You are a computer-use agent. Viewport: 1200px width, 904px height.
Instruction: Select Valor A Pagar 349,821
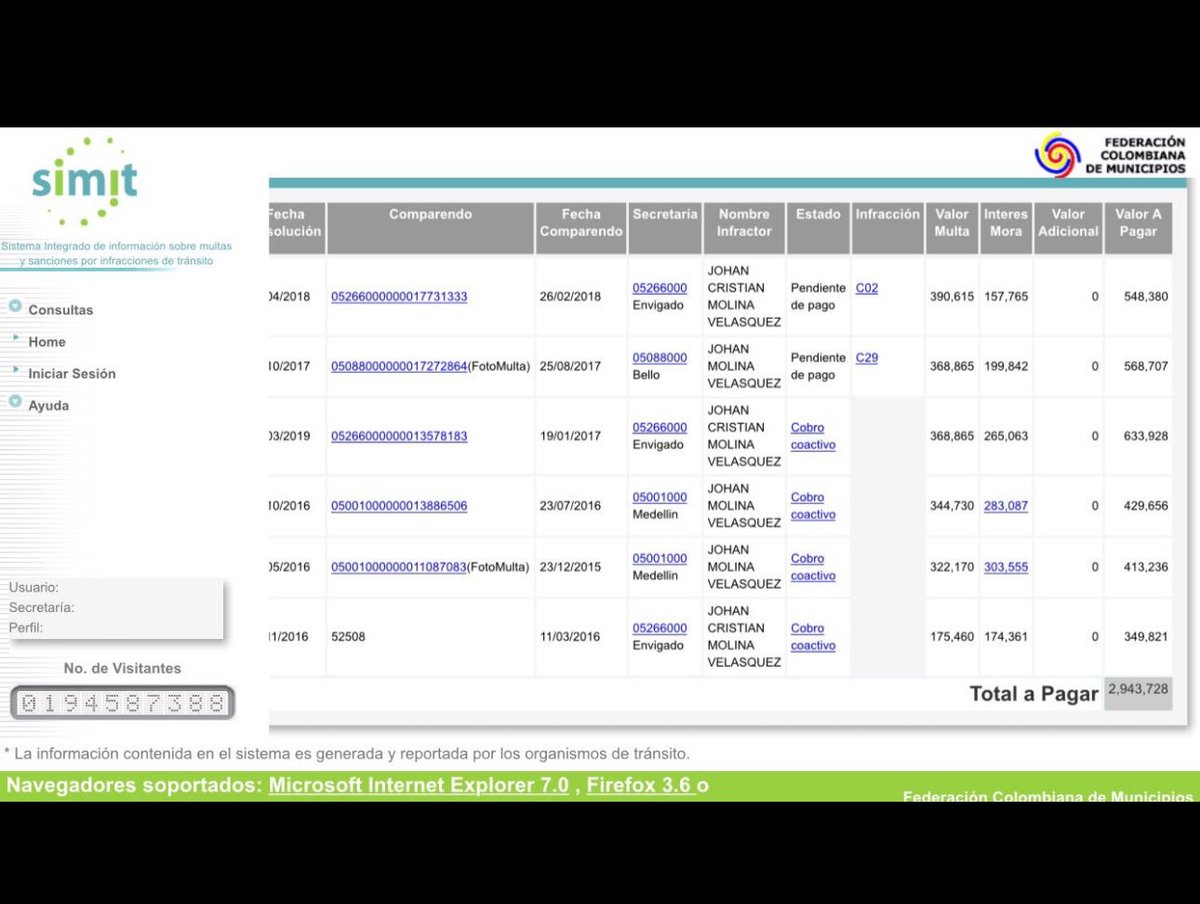tap(1145, 637)
